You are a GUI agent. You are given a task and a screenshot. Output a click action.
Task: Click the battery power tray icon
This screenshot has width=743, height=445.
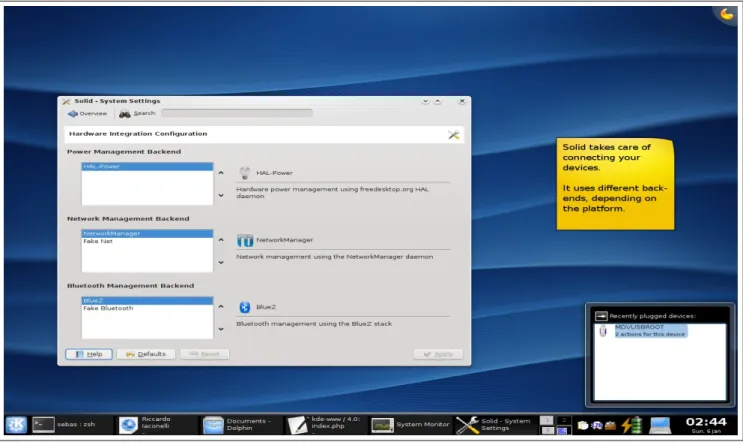632,425
